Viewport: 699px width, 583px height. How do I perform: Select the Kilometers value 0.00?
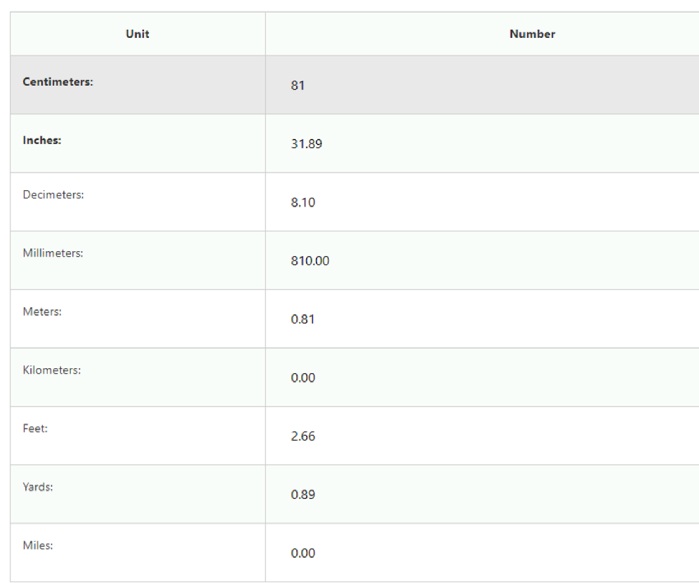pyautogui.click(x=303, y=378)
